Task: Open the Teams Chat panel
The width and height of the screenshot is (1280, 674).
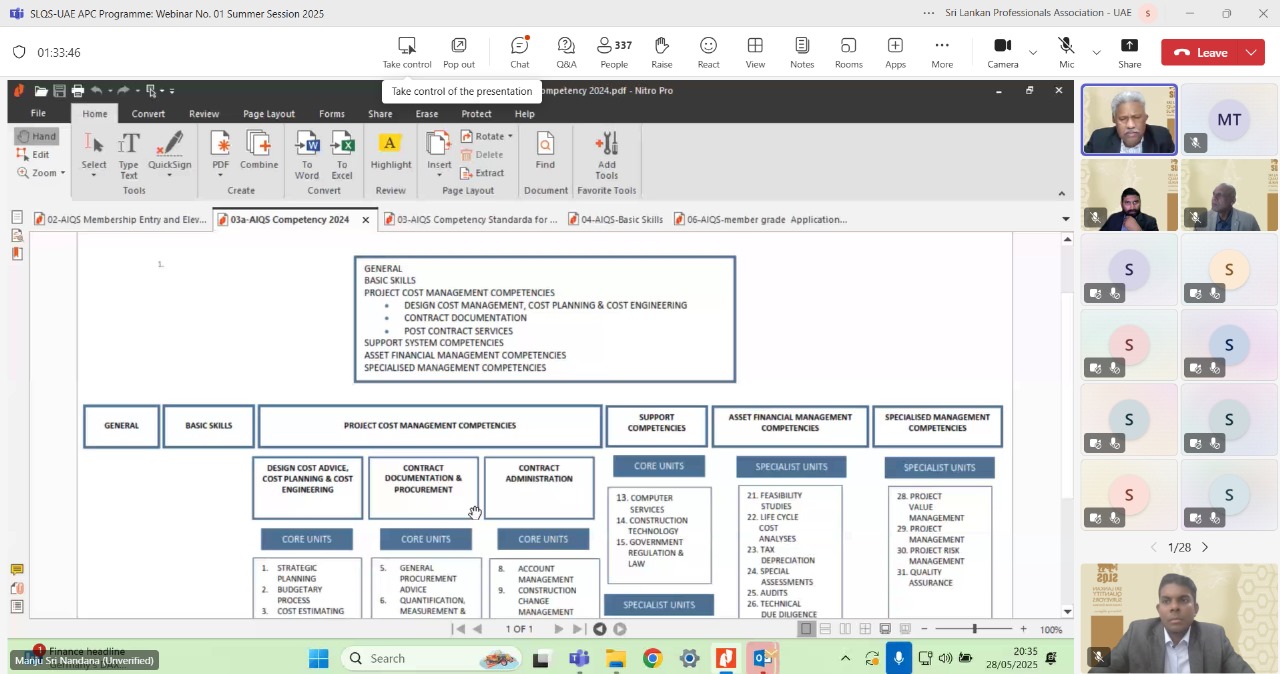Action: point(519,52)
